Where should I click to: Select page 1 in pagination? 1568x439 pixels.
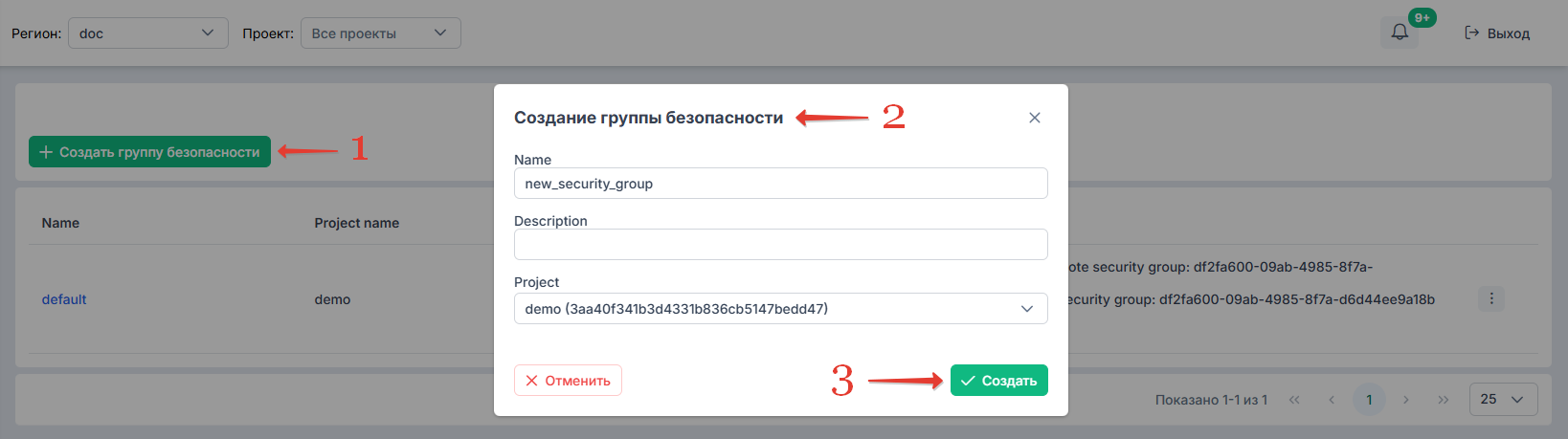click(x=1369, y=400)
